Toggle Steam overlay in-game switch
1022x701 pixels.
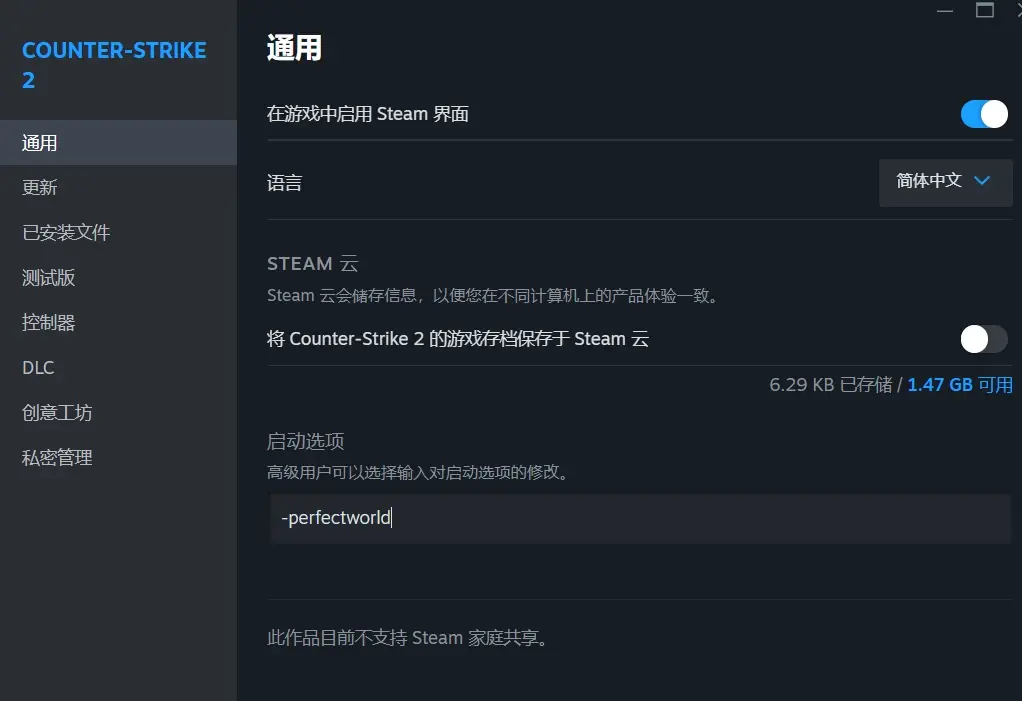click(984, 114)
